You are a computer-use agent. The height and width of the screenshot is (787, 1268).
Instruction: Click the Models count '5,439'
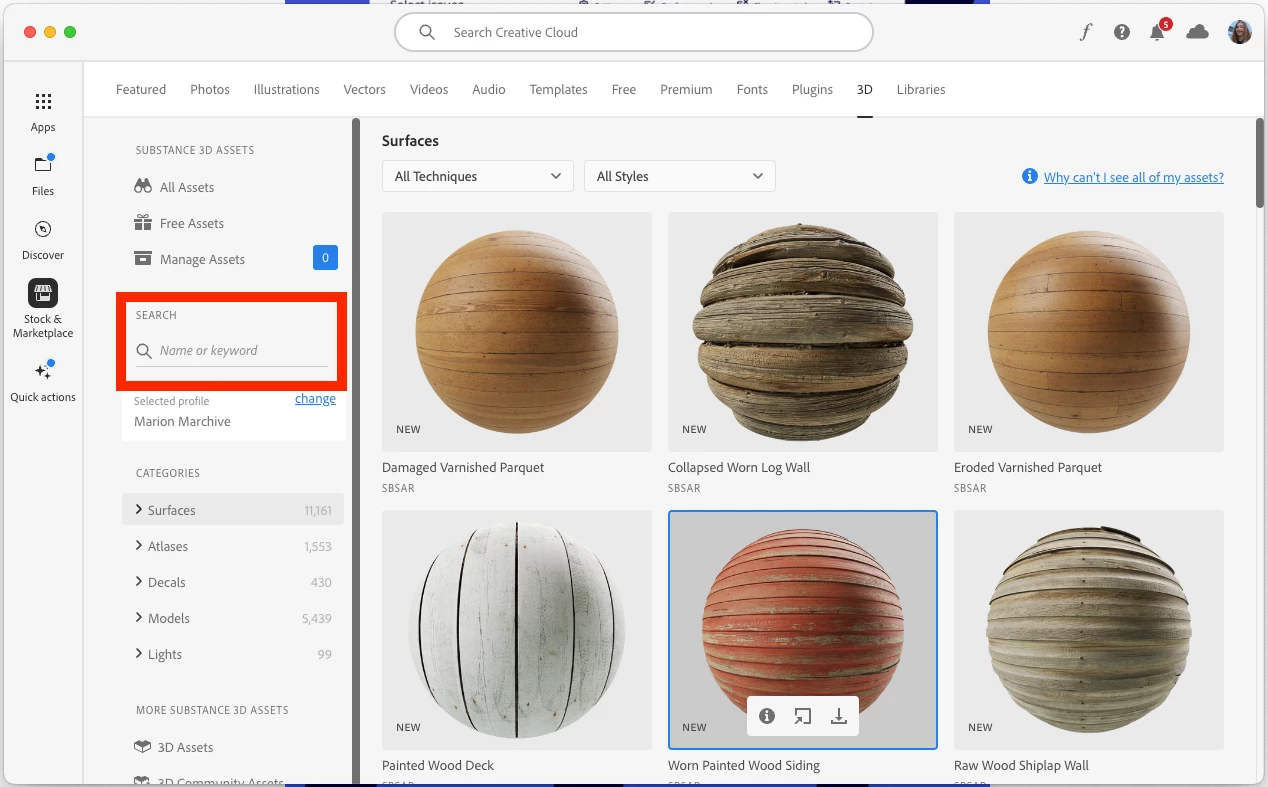tap(317, 618)
